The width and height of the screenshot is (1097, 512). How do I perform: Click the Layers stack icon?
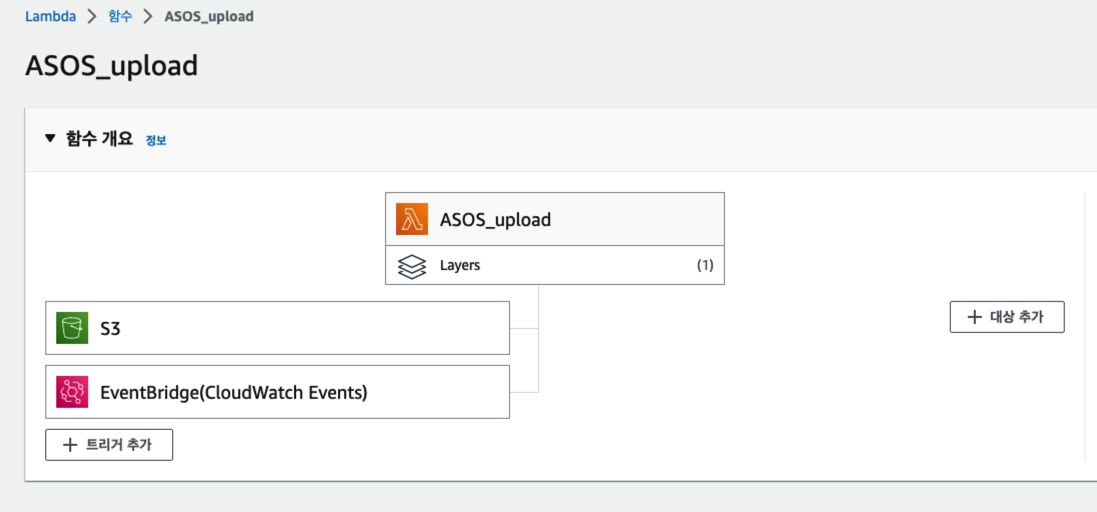(411, 266)
